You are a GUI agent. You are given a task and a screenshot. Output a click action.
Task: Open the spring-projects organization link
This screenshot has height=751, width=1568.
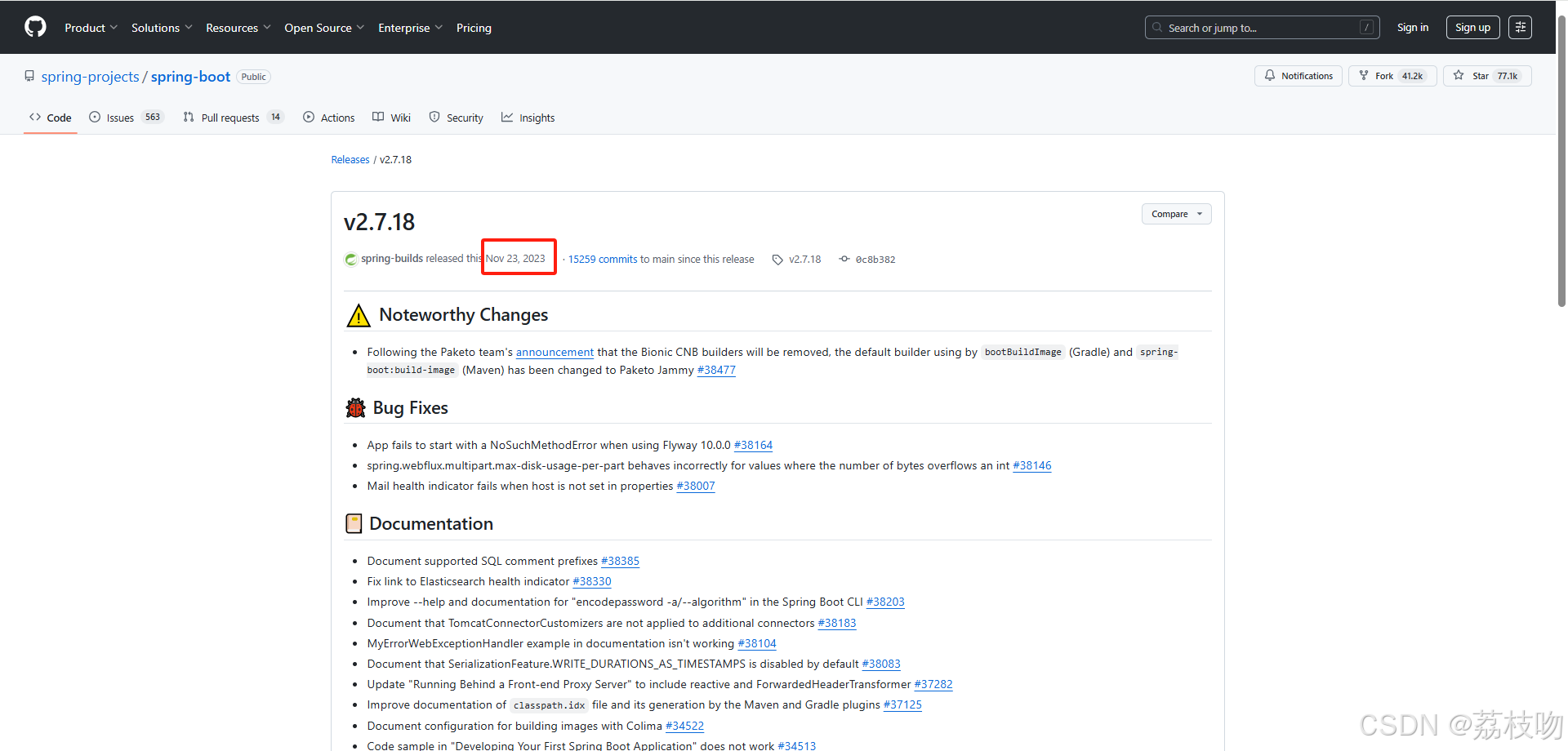90,77
